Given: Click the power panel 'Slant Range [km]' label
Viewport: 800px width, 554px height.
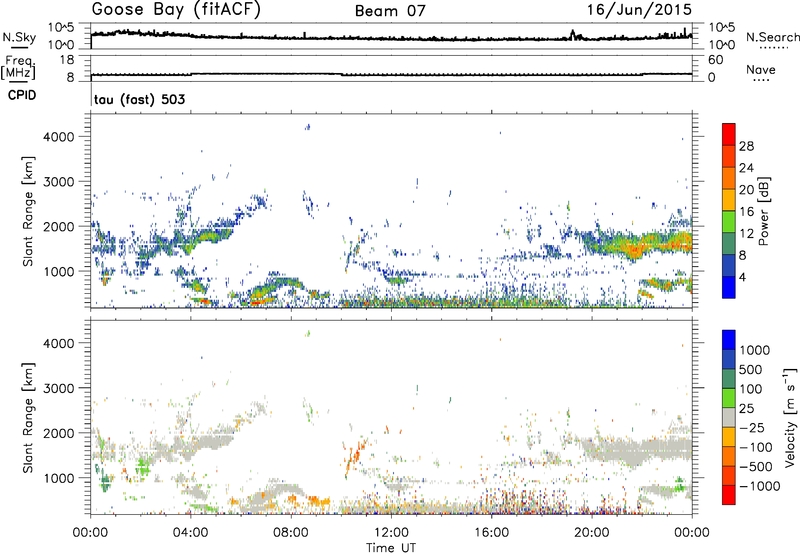Looking at the screenshot, I should coord(29,211).
